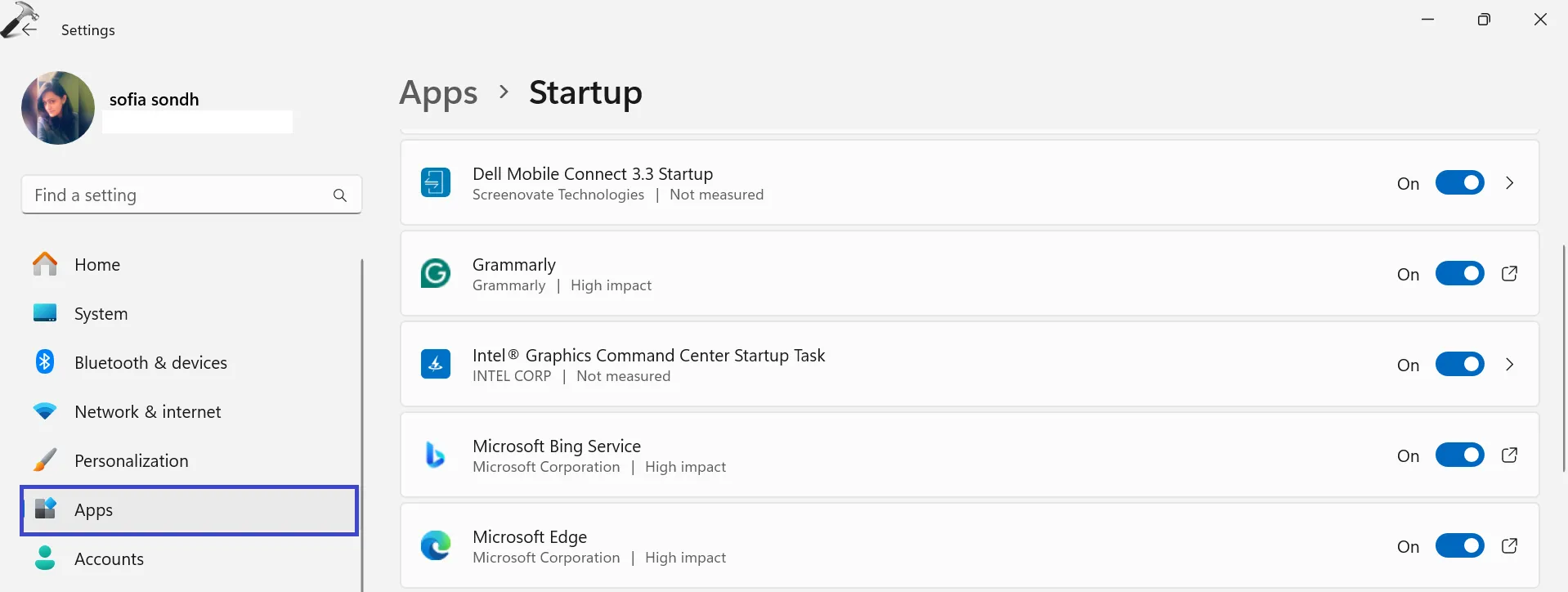This screenshot has height=592, width=1568.
Task: Click the Grammarly app icon
Action: (x=435, y=273)
